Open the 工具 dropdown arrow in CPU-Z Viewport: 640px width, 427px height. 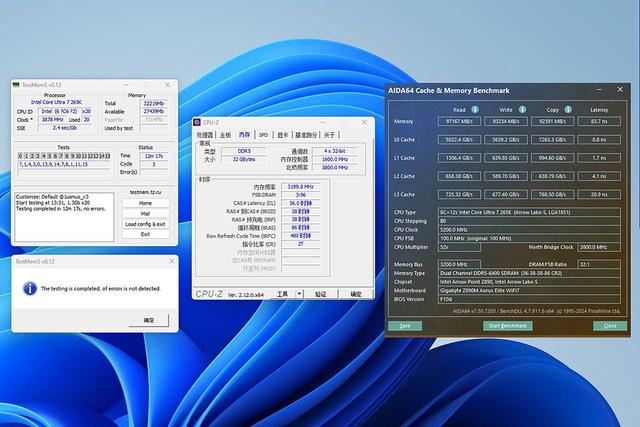click(297, 294)
